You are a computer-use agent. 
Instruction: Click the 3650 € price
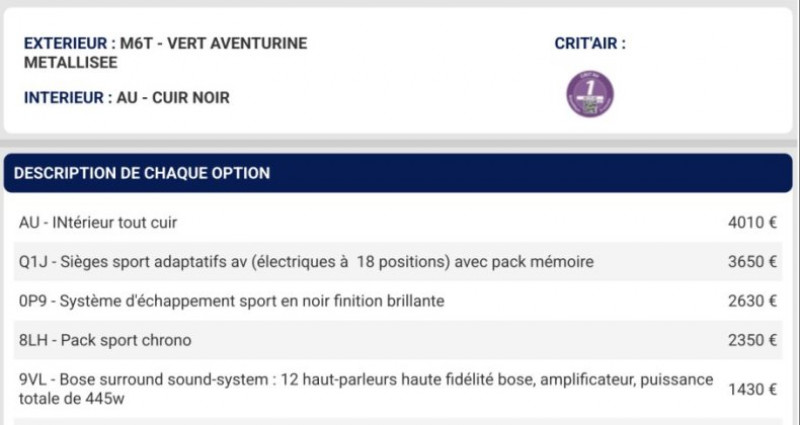point(752,262)
